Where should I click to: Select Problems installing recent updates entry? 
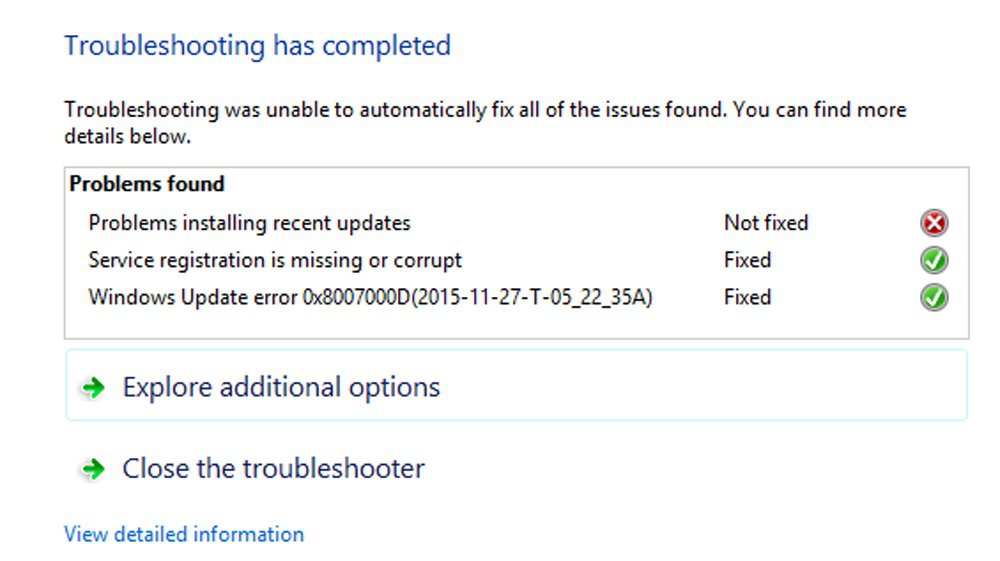click(249, 223)
